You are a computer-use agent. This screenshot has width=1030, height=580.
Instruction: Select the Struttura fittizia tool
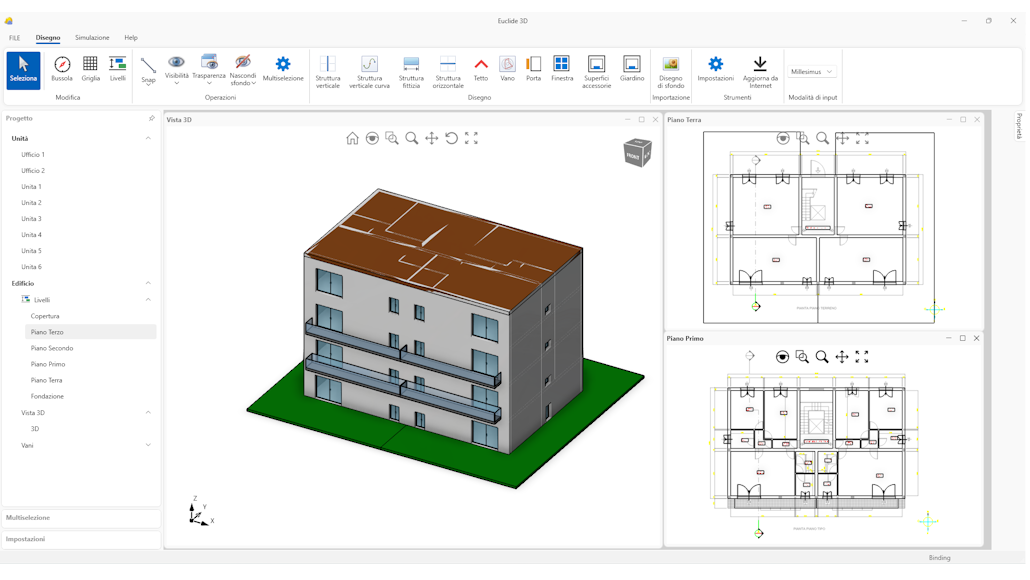point(411,72)
